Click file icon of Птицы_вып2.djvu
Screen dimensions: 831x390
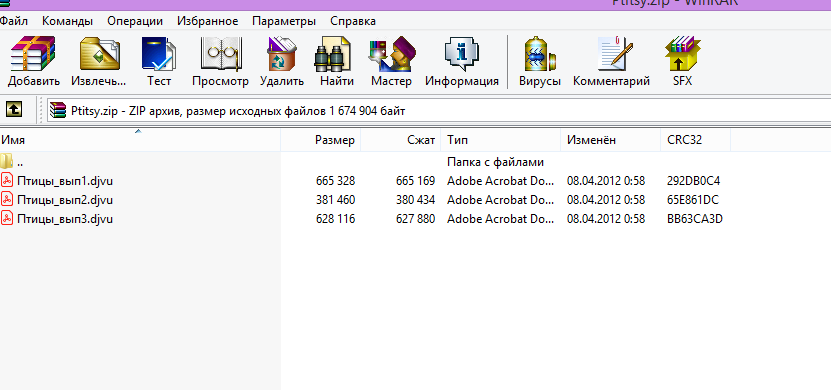6,200
